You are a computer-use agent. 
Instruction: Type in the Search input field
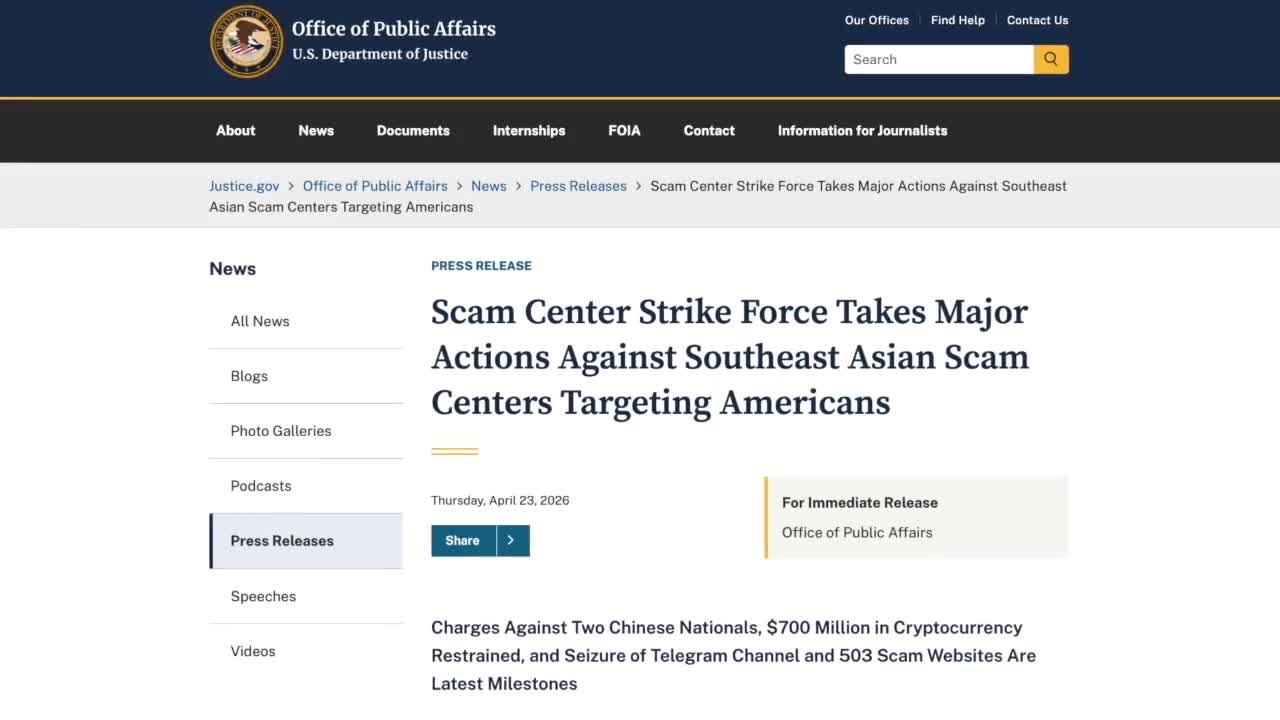(x=938, y=59)
